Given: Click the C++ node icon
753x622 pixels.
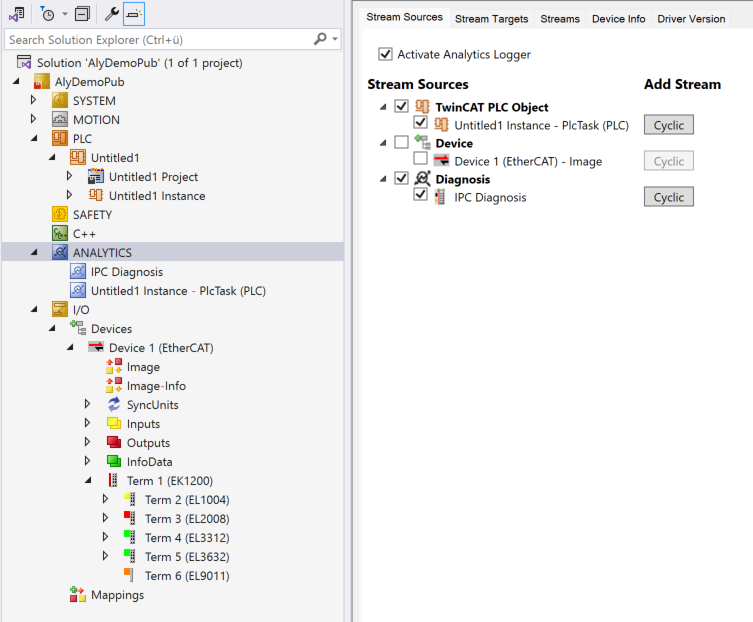Looking at the screenshot, I should 60,233.
